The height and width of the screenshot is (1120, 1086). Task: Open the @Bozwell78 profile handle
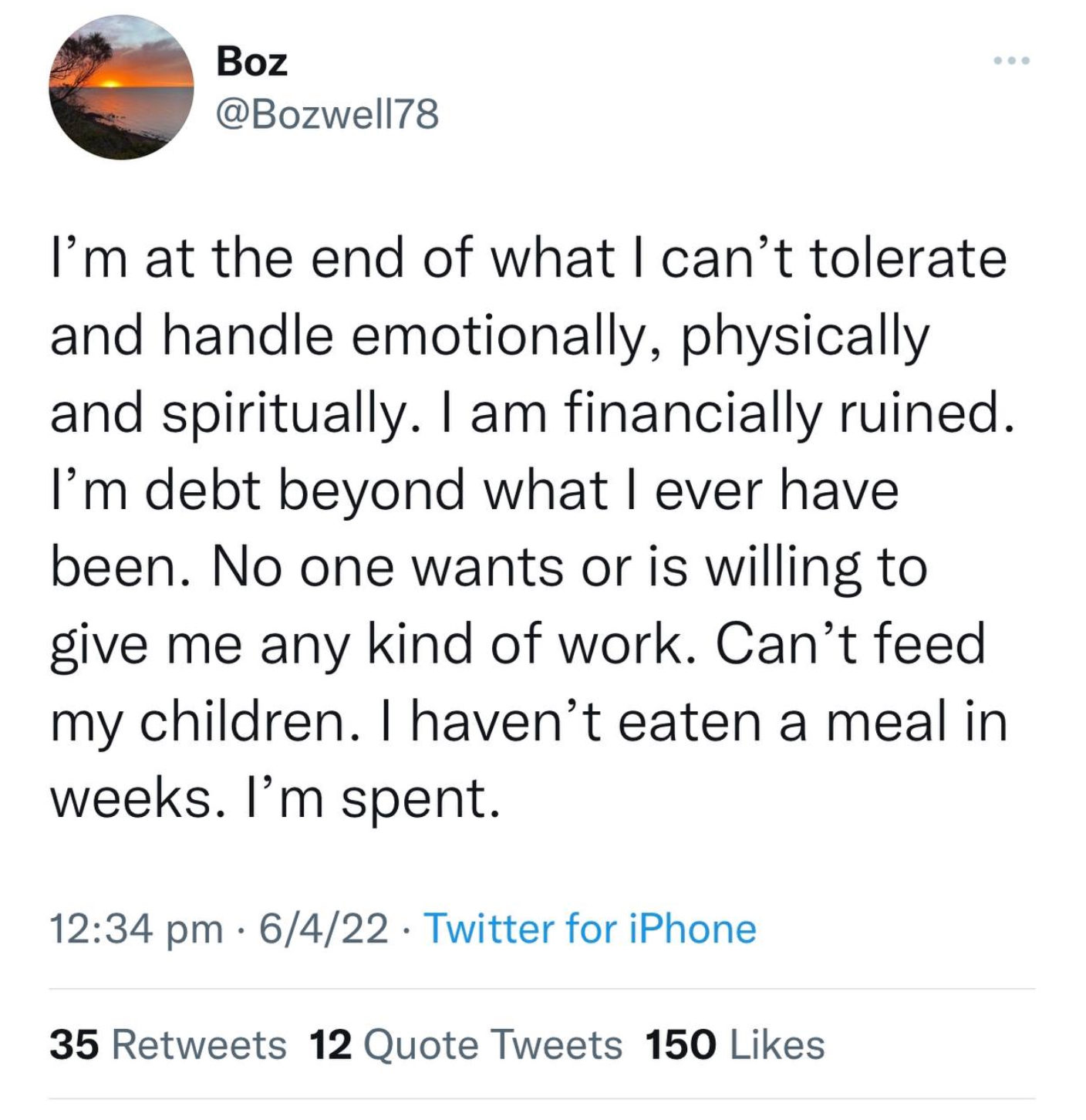click(x=328, y=116)
